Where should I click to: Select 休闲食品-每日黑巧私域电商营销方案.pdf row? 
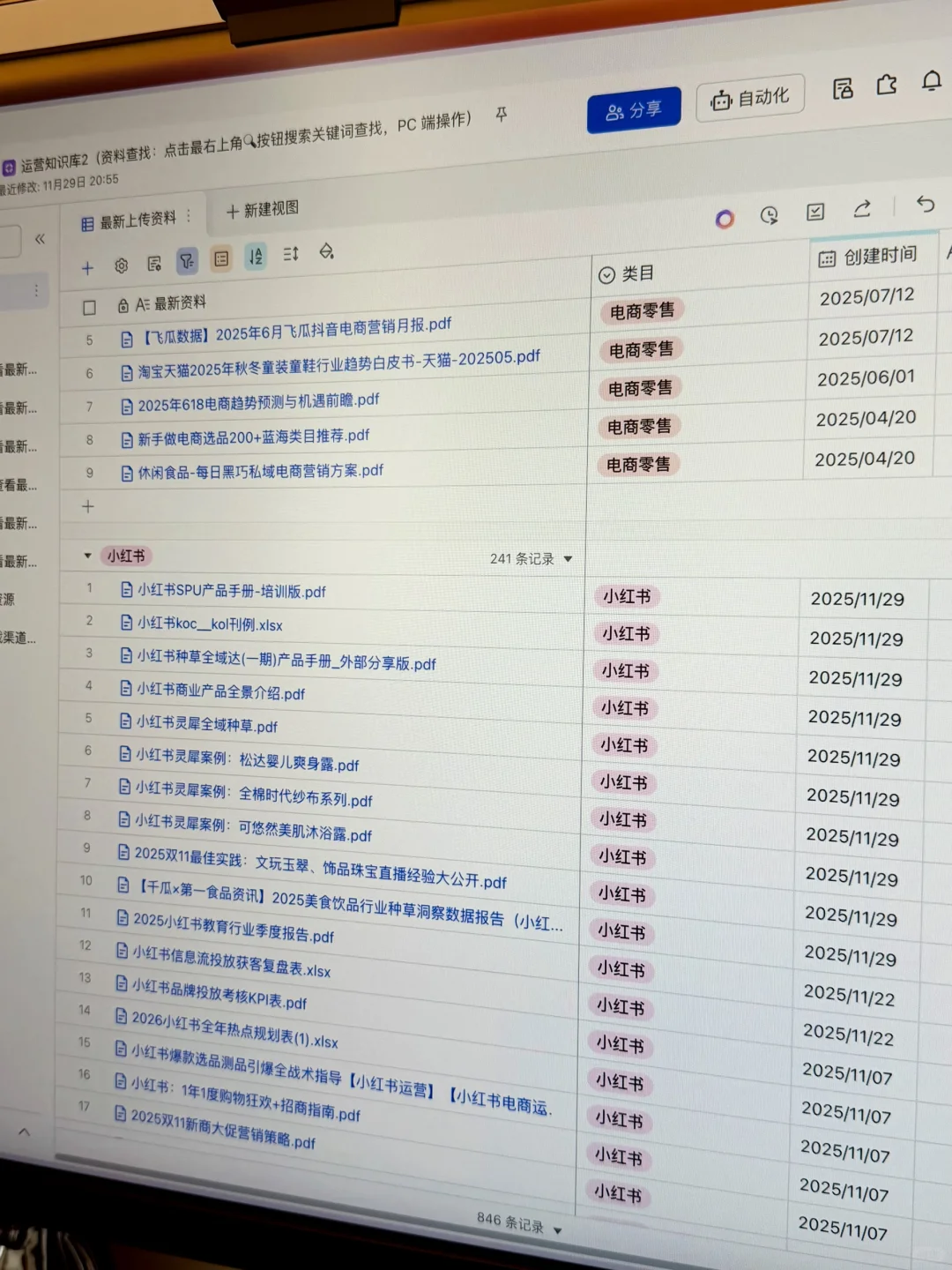click(260, 472)
